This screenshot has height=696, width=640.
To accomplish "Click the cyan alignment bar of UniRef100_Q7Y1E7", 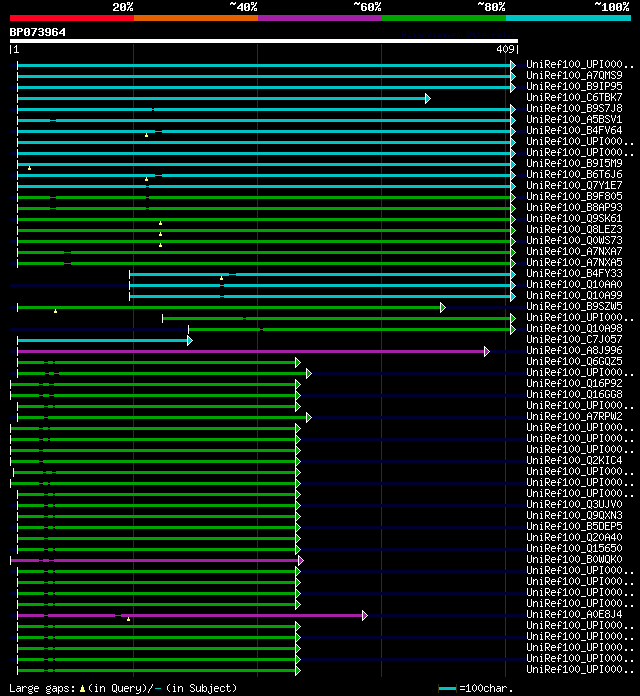I will [x=264, y=186].
